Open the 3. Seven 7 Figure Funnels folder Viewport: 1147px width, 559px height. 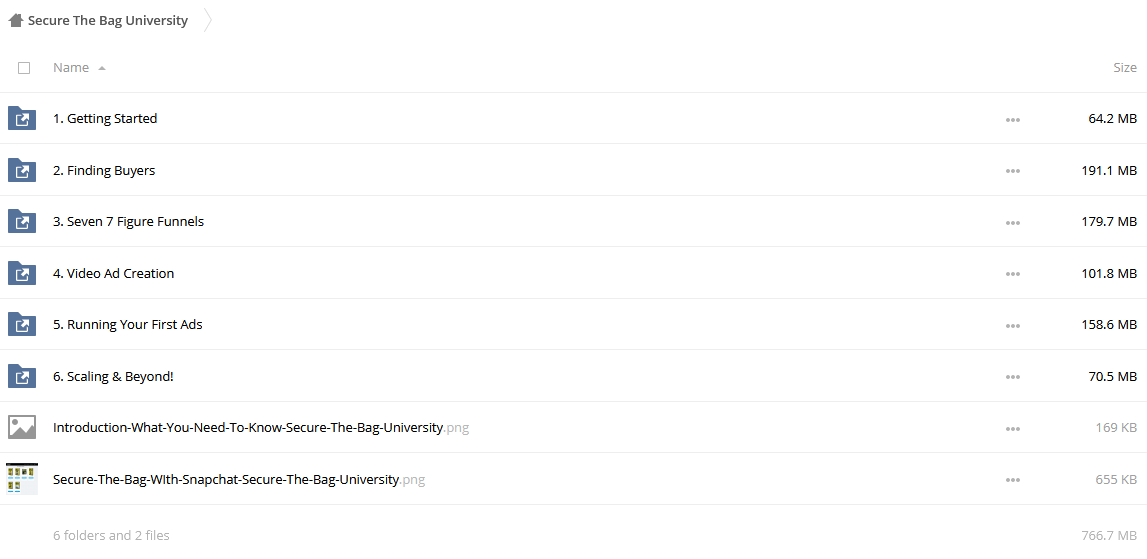point(128,222)
